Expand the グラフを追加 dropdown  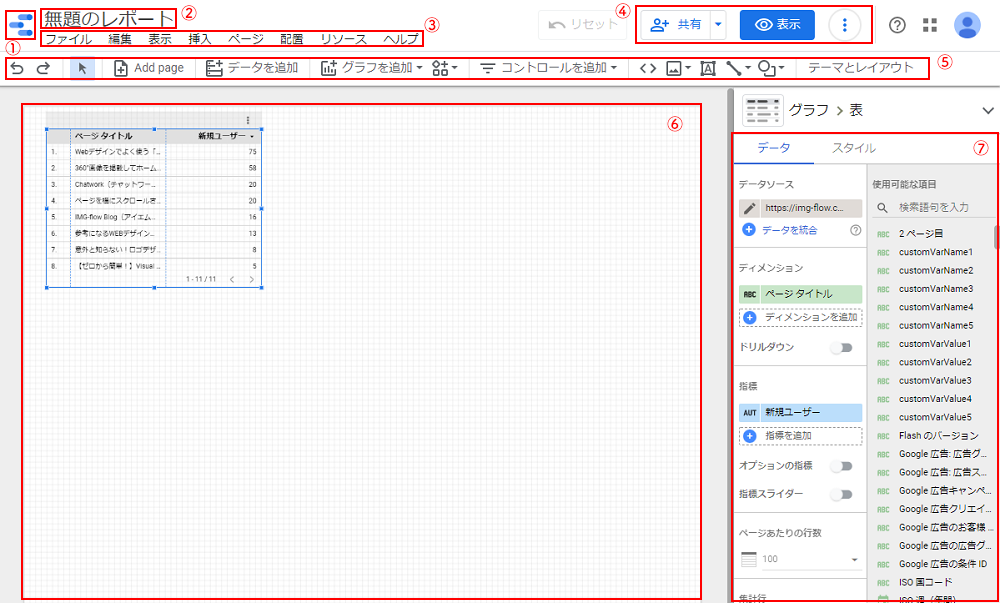(x=371, y=68)
